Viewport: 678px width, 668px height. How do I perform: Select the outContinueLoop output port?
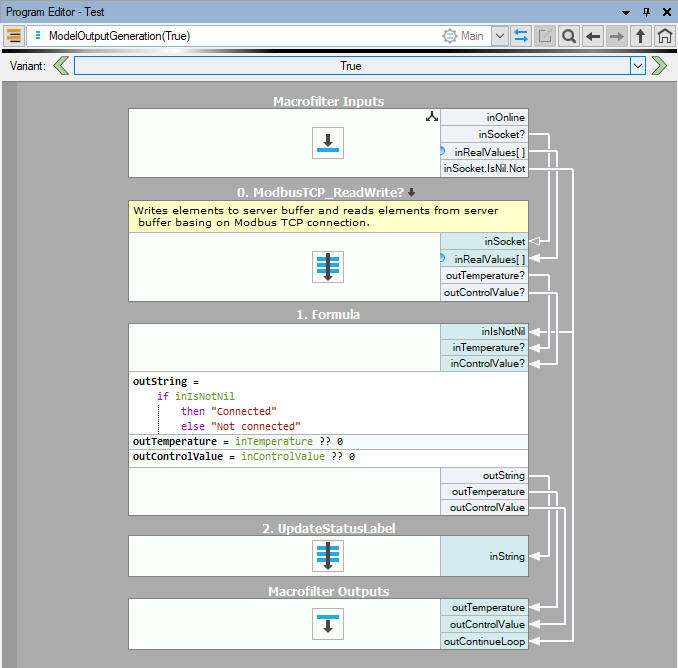click(x=484, y=641)
